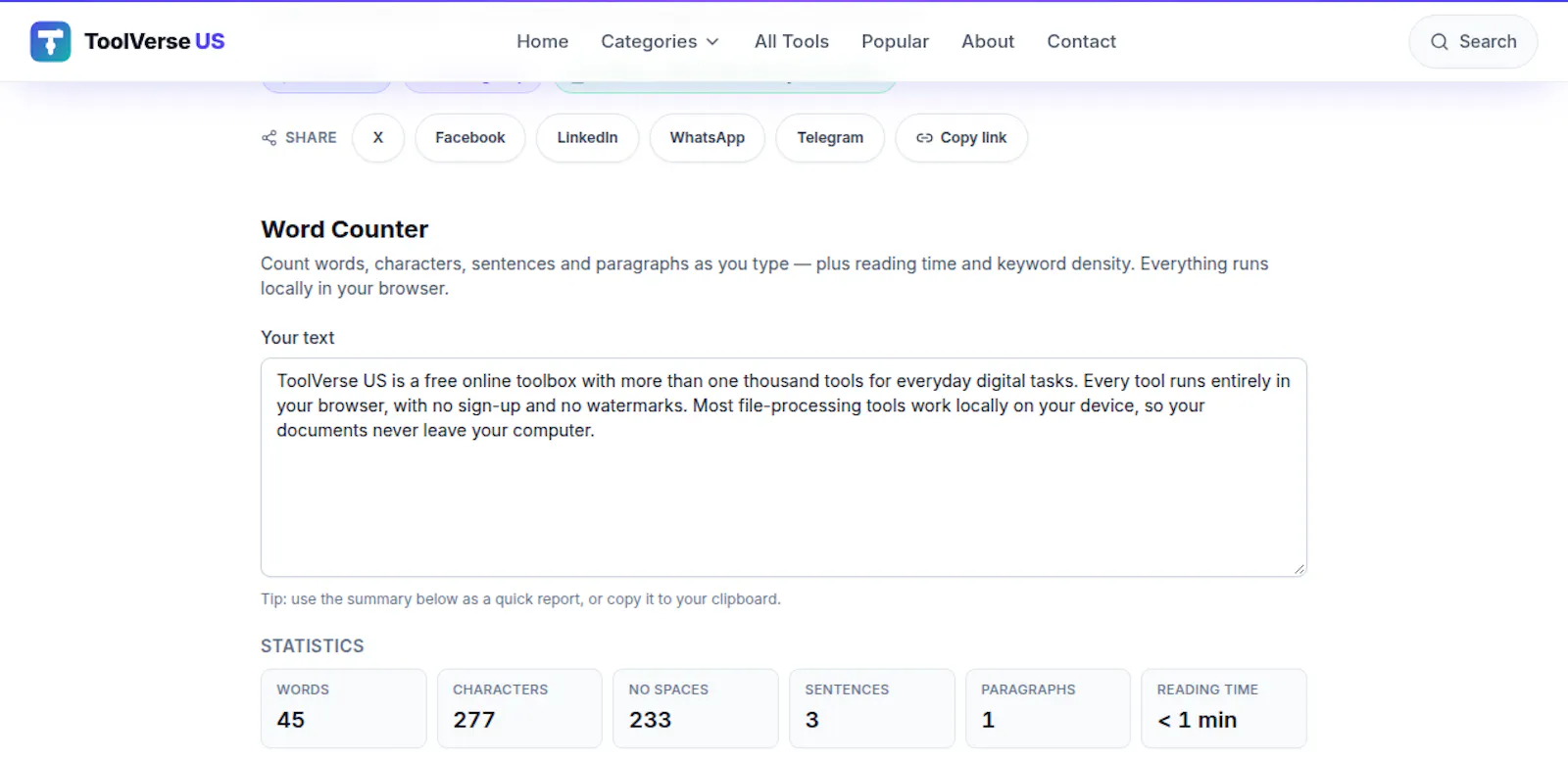The height and width of the screenshot is (761, 1568).
Task: Click the Word Counter description paragraph
Action: [764, 276]
